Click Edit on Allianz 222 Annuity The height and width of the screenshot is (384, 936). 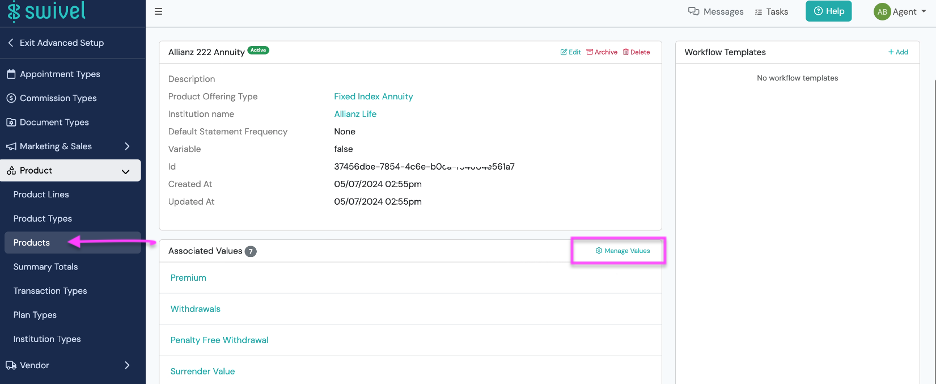click(x=571, y=52)
